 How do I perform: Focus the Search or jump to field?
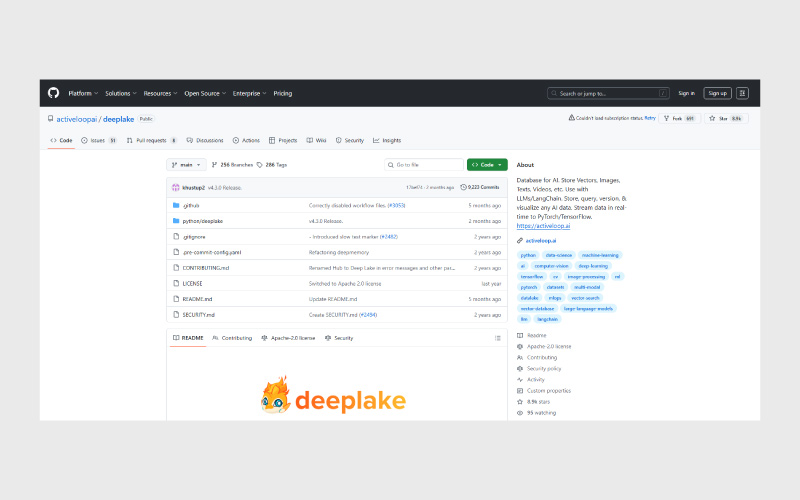pyautogui.click(x=608, y=93)
